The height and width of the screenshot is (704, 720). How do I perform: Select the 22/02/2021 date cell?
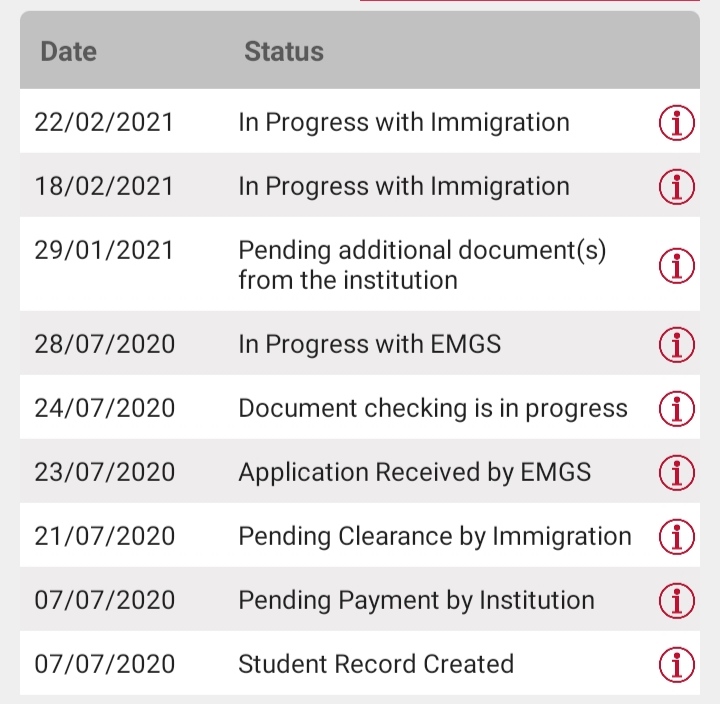pos(104,123)
